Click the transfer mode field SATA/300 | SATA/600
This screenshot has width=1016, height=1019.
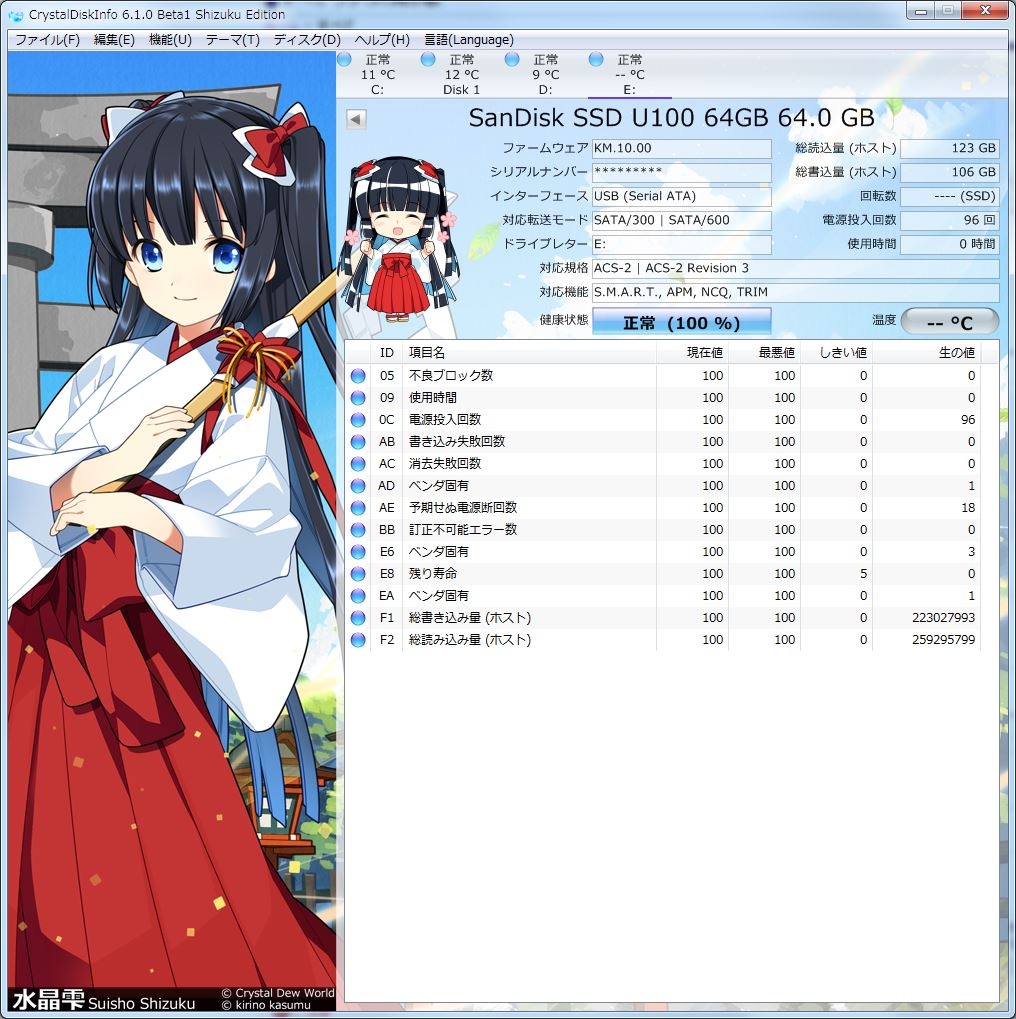(681, 220)
